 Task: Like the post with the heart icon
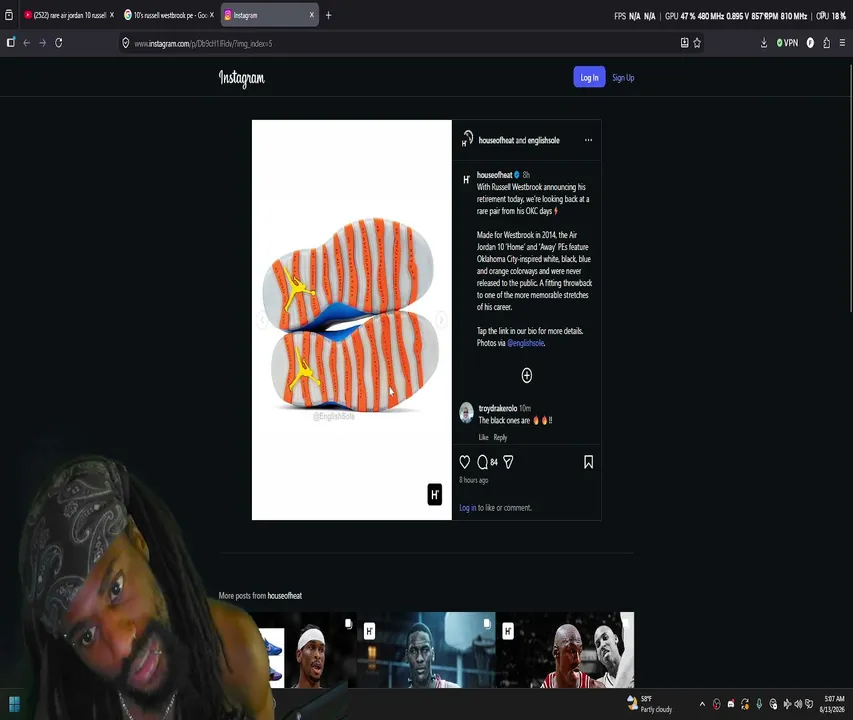(x=464, y=462)
